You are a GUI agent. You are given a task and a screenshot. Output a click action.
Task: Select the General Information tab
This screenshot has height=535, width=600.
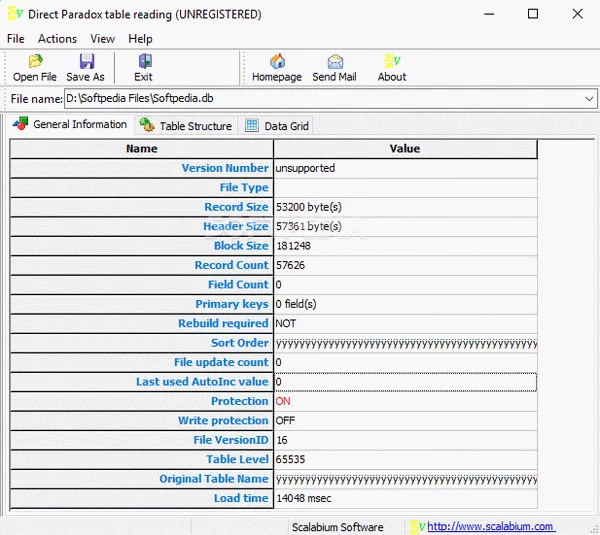70,125
